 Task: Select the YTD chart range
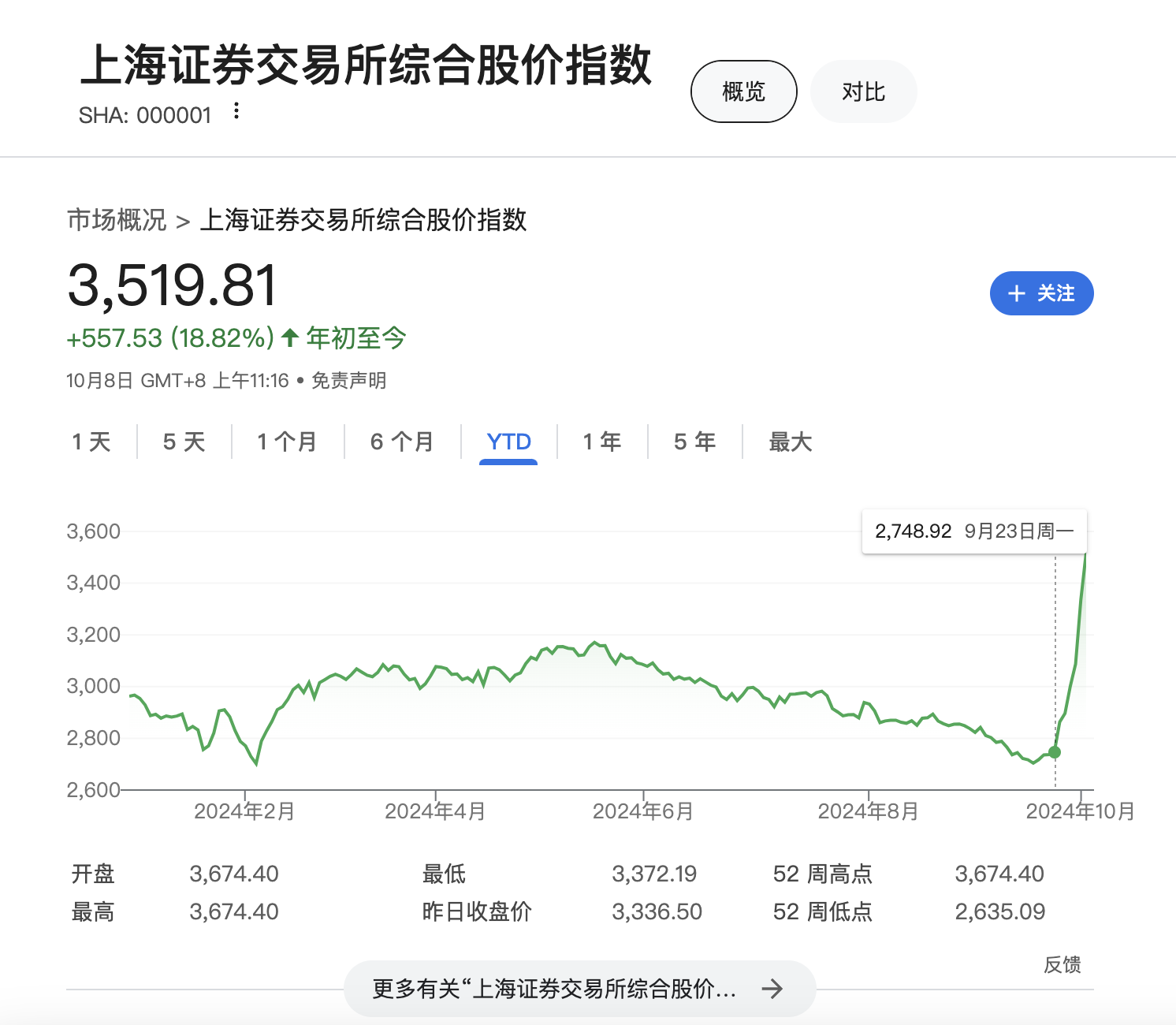[508, 442]
